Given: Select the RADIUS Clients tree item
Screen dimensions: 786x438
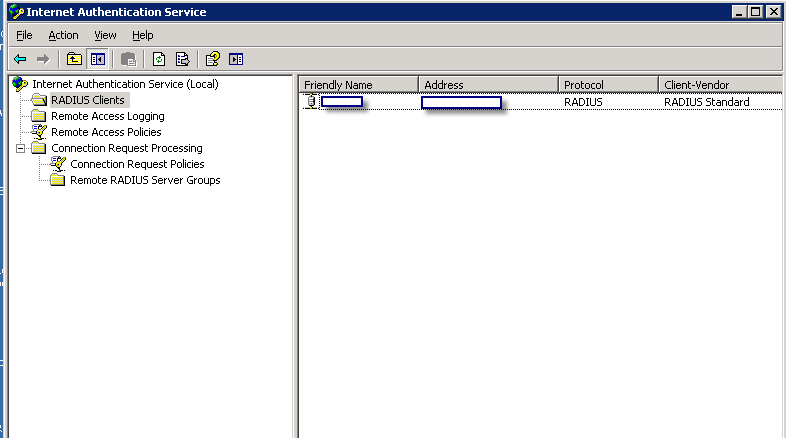Looking at the screenshot, I should tap(88, 100).
